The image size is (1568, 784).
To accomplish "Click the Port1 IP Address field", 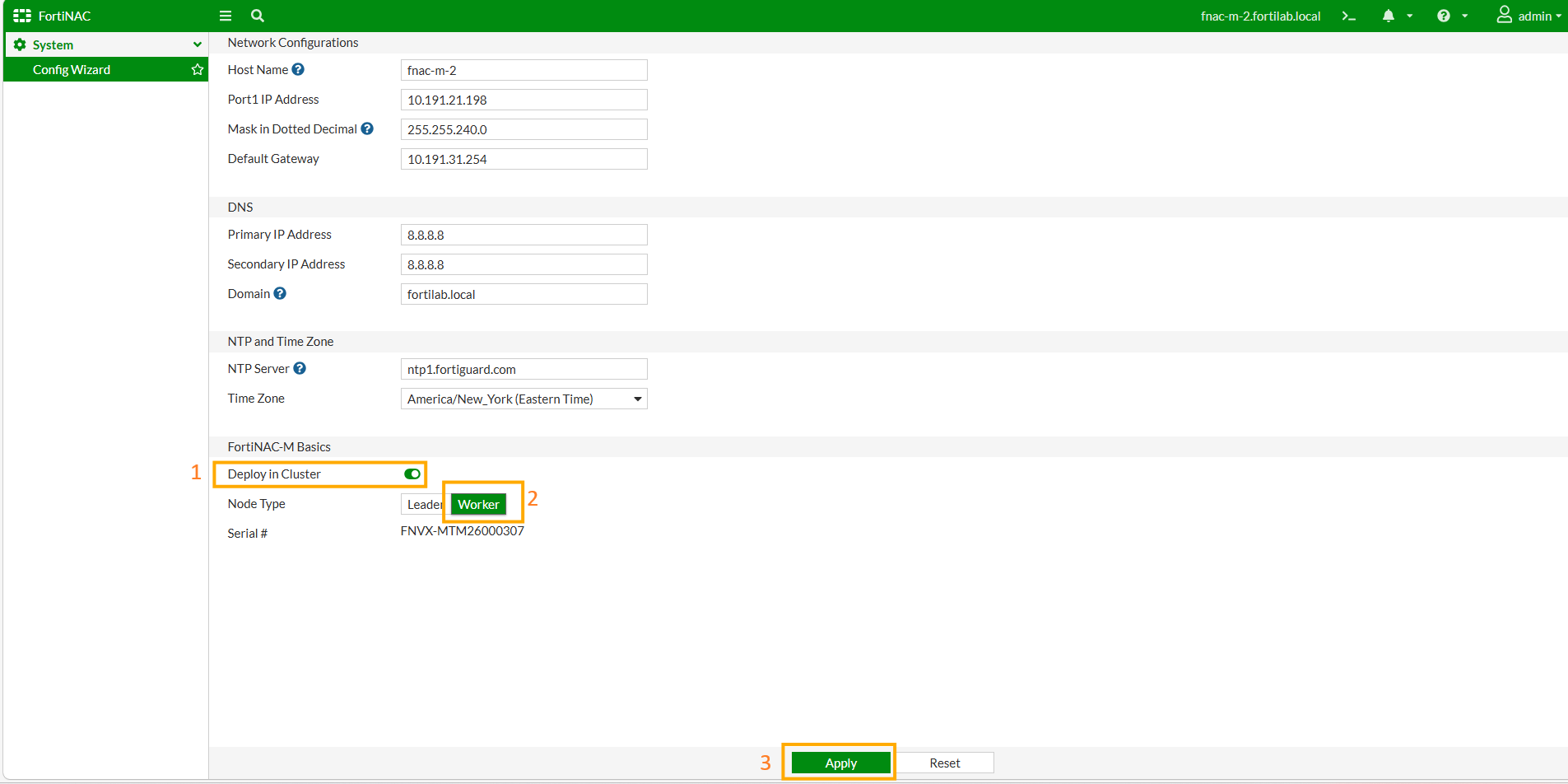I will tap(523, 100).
